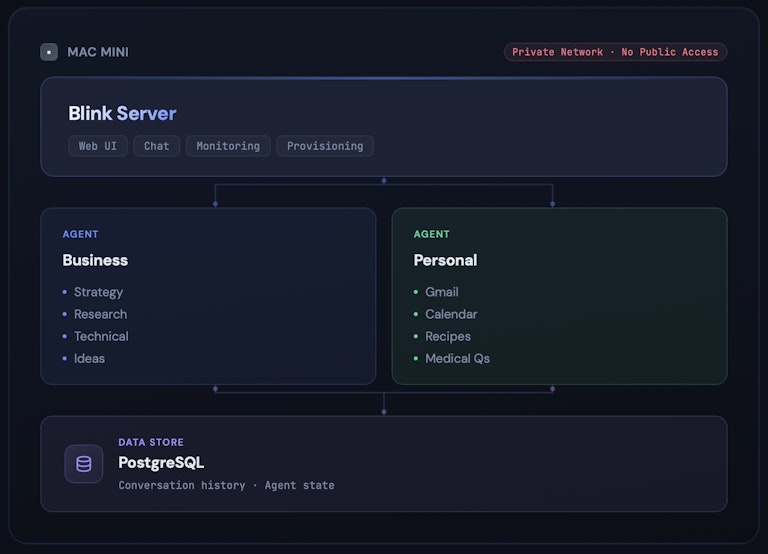Open the Business agent card heading

pyautogui.click(x=95, y=260)
